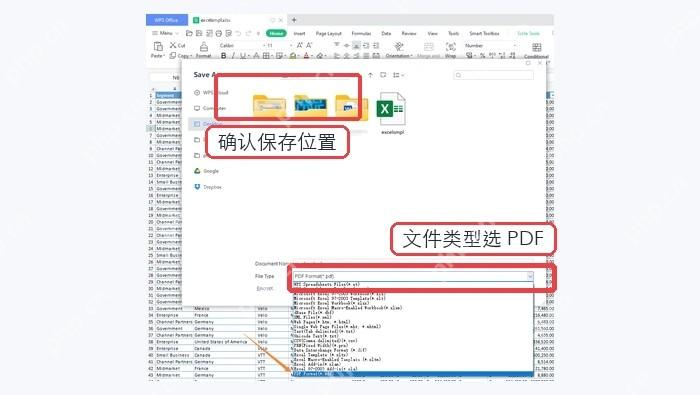Add a new document tab with plus
This screenshot has width=700, height=395.
tap(294, 20)
